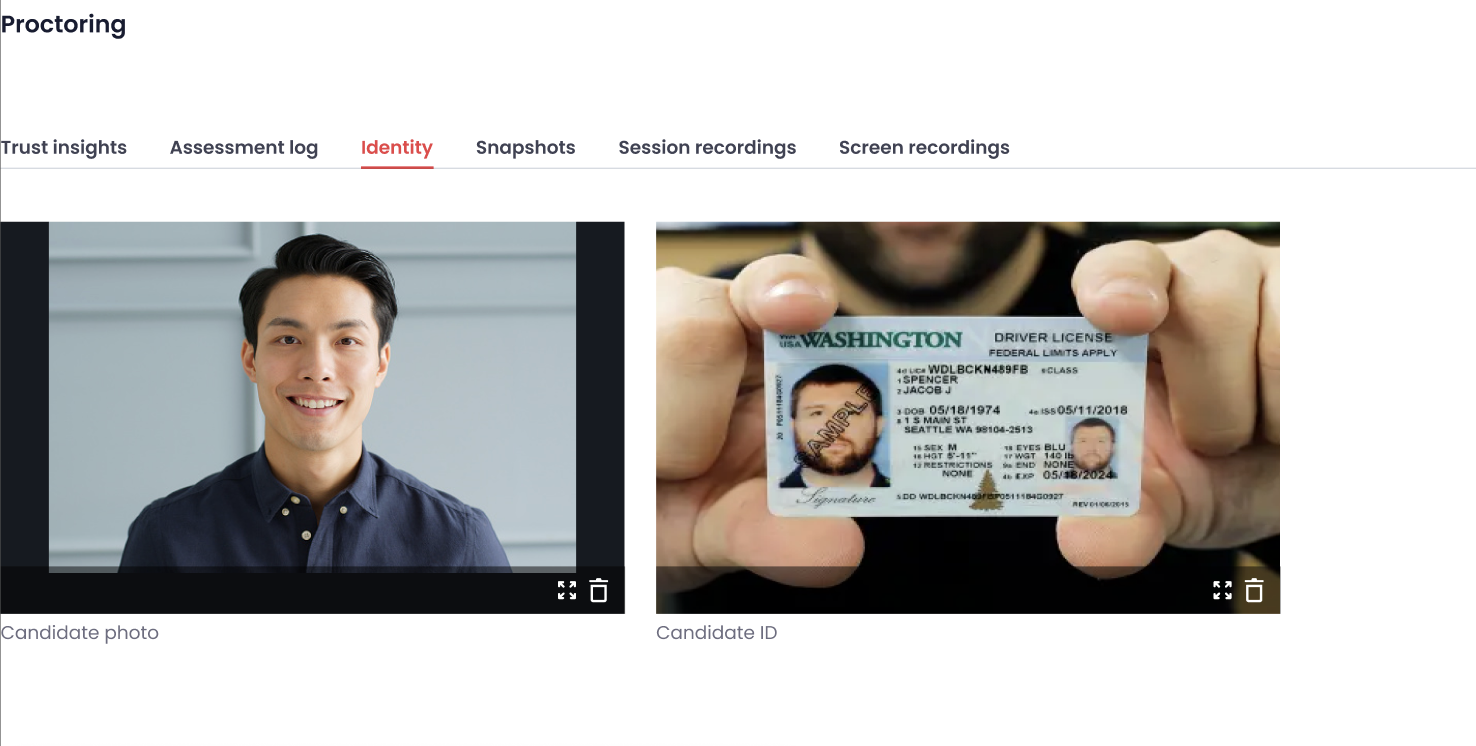
Task: Show the Screen recordings tab
Action: 924,148
